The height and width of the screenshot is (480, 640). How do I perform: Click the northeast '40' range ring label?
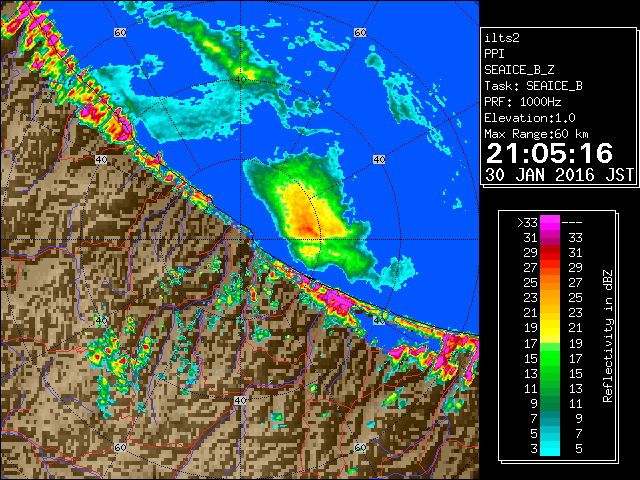(x=379, y=159)
